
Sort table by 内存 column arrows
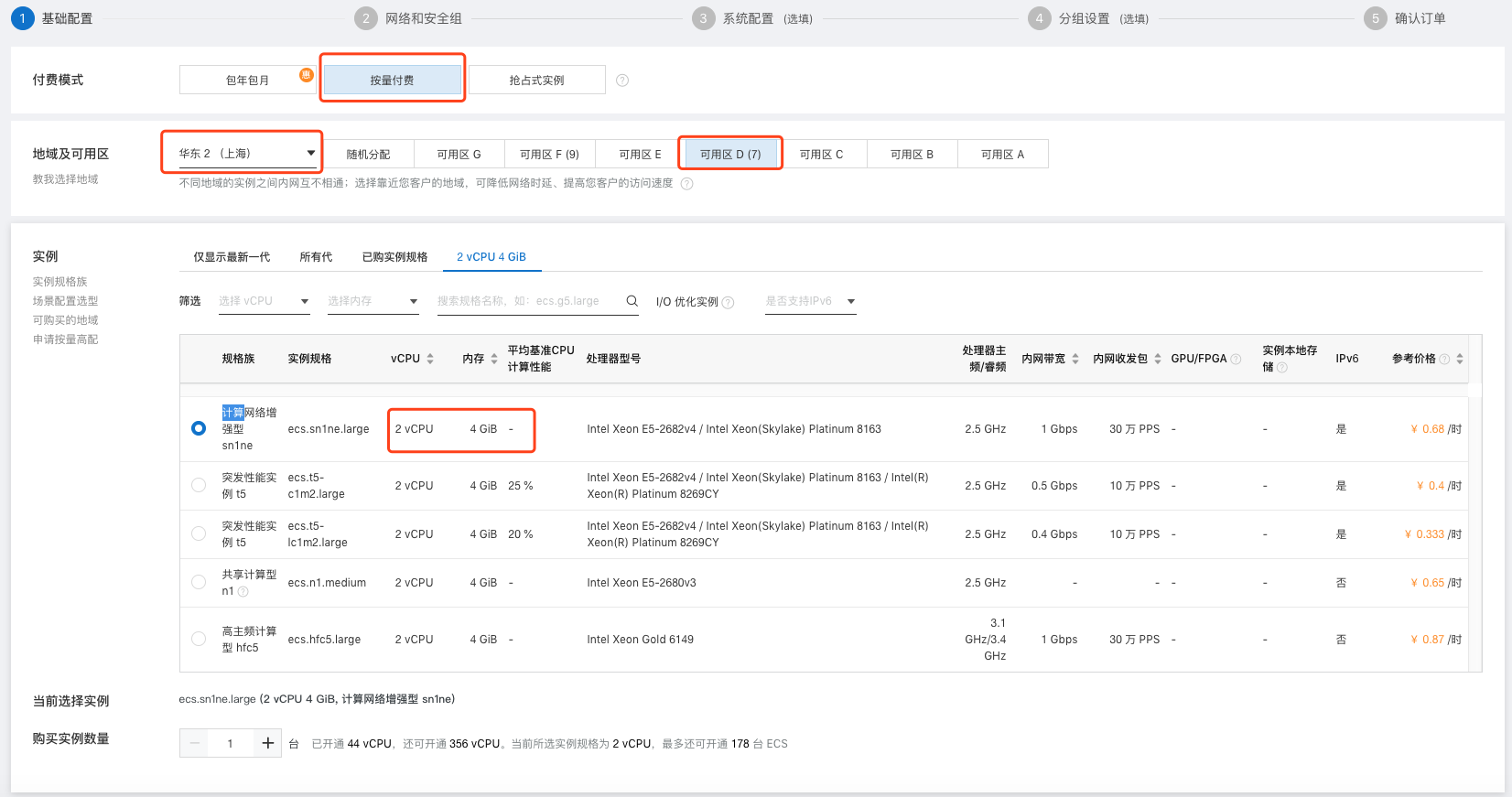tap(494, 359)
